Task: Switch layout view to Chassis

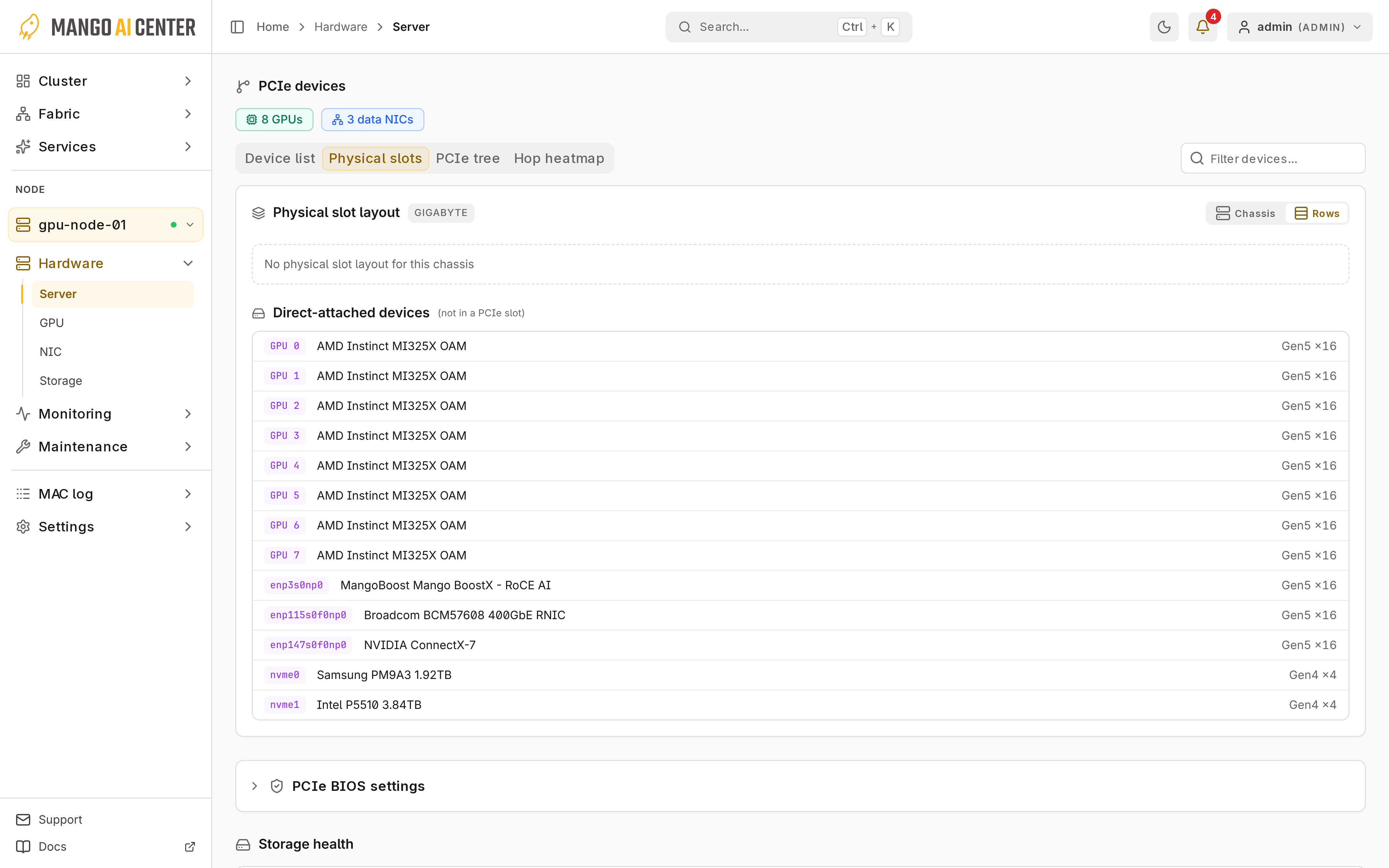Action: click(1246, 213)
